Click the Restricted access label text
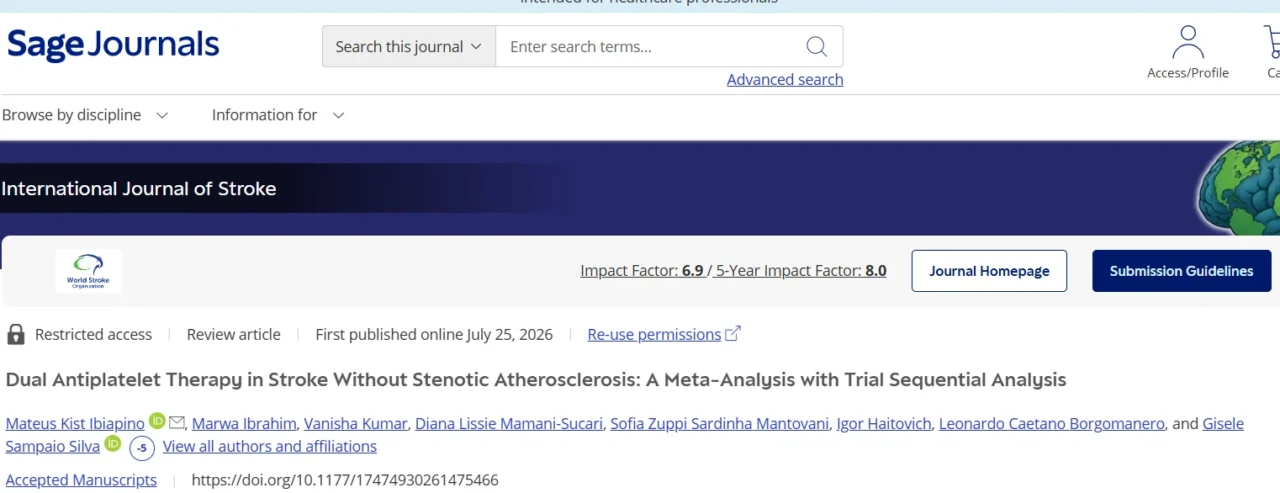The width and height of the screenshot is (1280, 493). pyautogui.click(x=94, y=335)
